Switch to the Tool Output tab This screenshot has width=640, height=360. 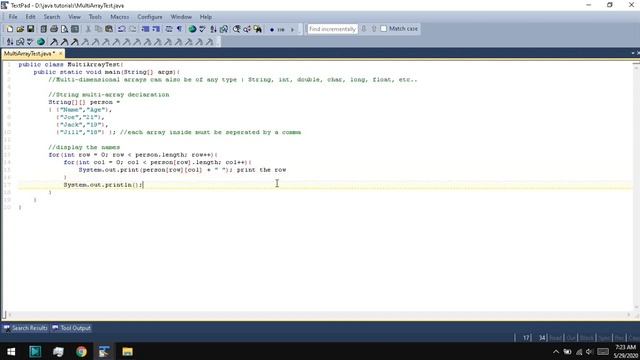71,328
